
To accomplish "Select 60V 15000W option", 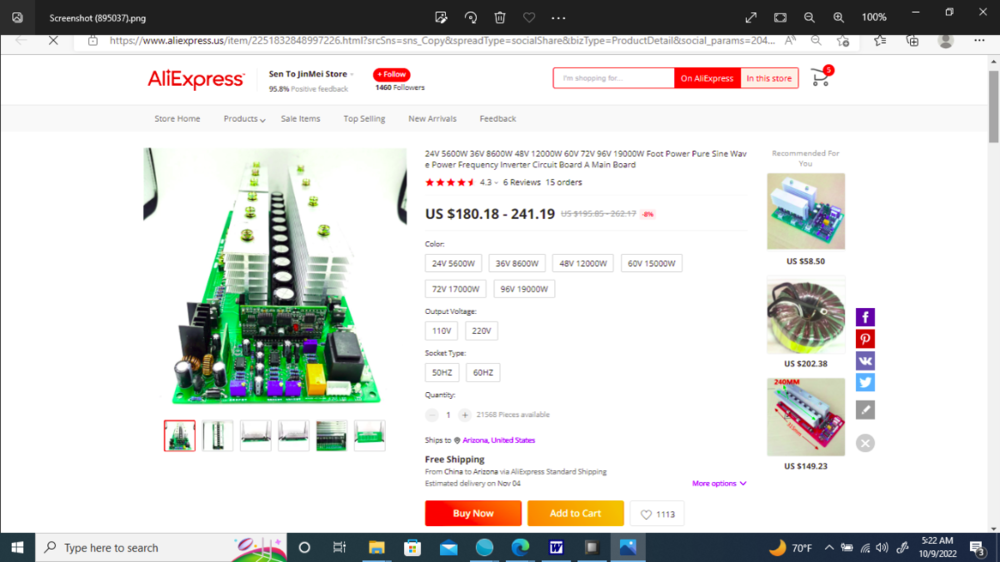I will click(x=651, y=263).
